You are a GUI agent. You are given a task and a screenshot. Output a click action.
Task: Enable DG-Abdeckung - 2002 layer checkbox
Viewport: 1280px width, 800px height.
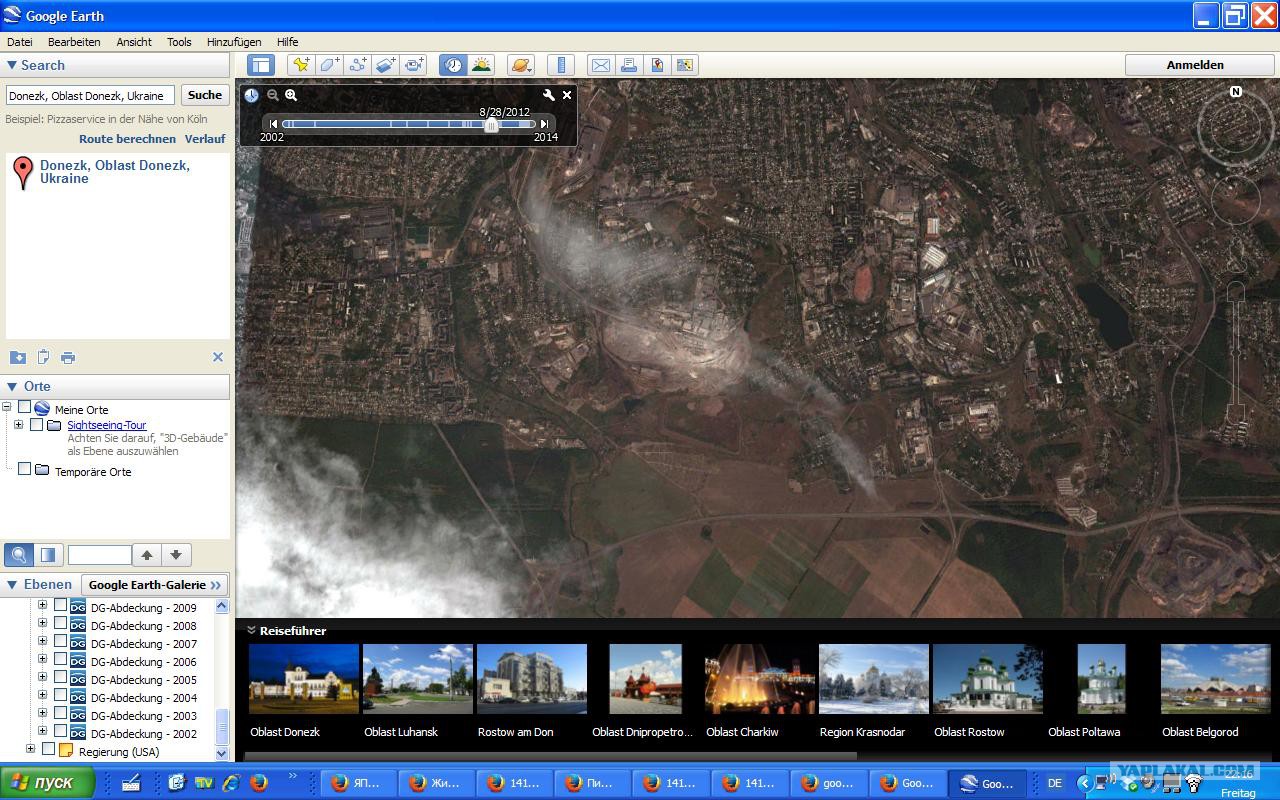click(x=60, y=731)
